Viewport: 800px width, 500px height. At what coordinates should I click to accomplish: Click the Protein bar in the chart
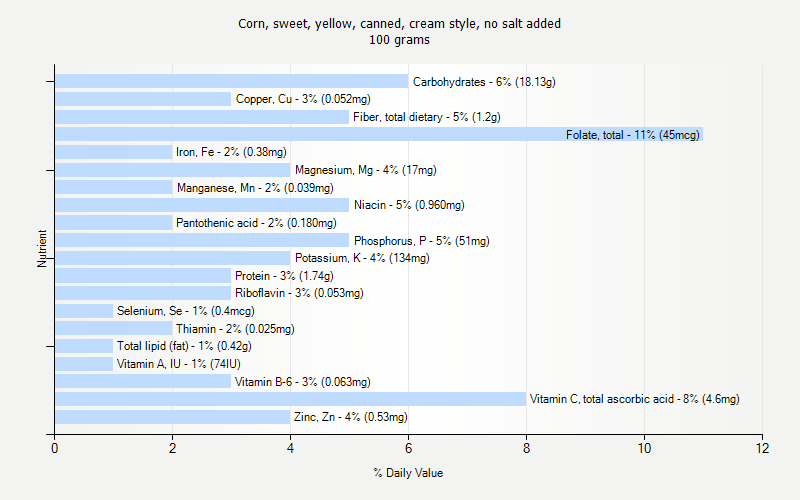pos(143,276)
